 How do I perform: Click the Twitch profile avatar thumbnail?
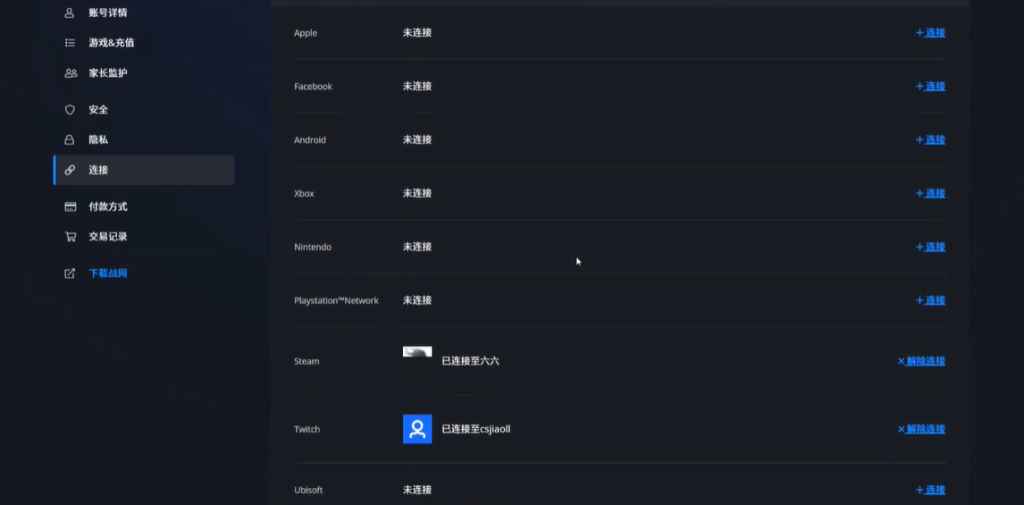click(417, 429)
